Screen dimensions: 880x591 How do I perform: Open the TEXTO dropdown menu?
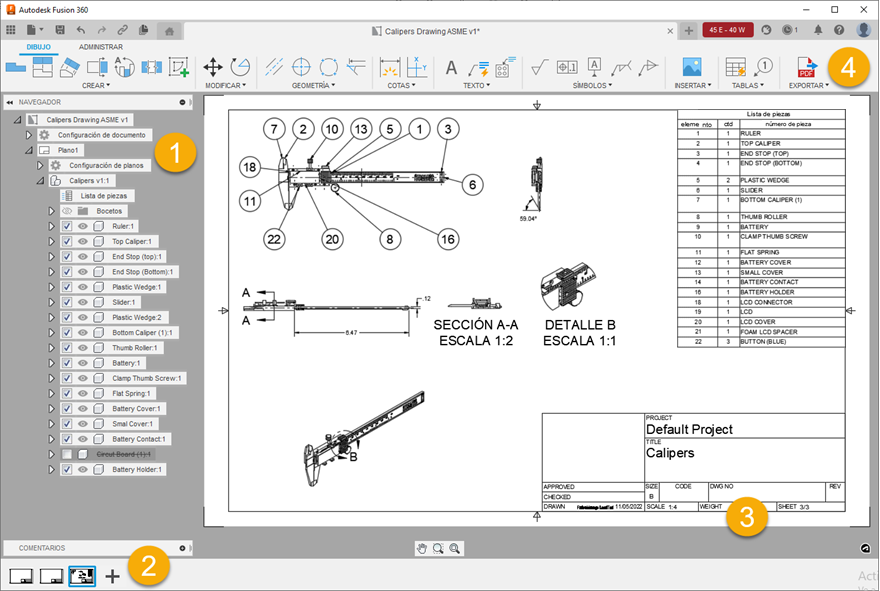pyautogui.click(x=476, y=85)
